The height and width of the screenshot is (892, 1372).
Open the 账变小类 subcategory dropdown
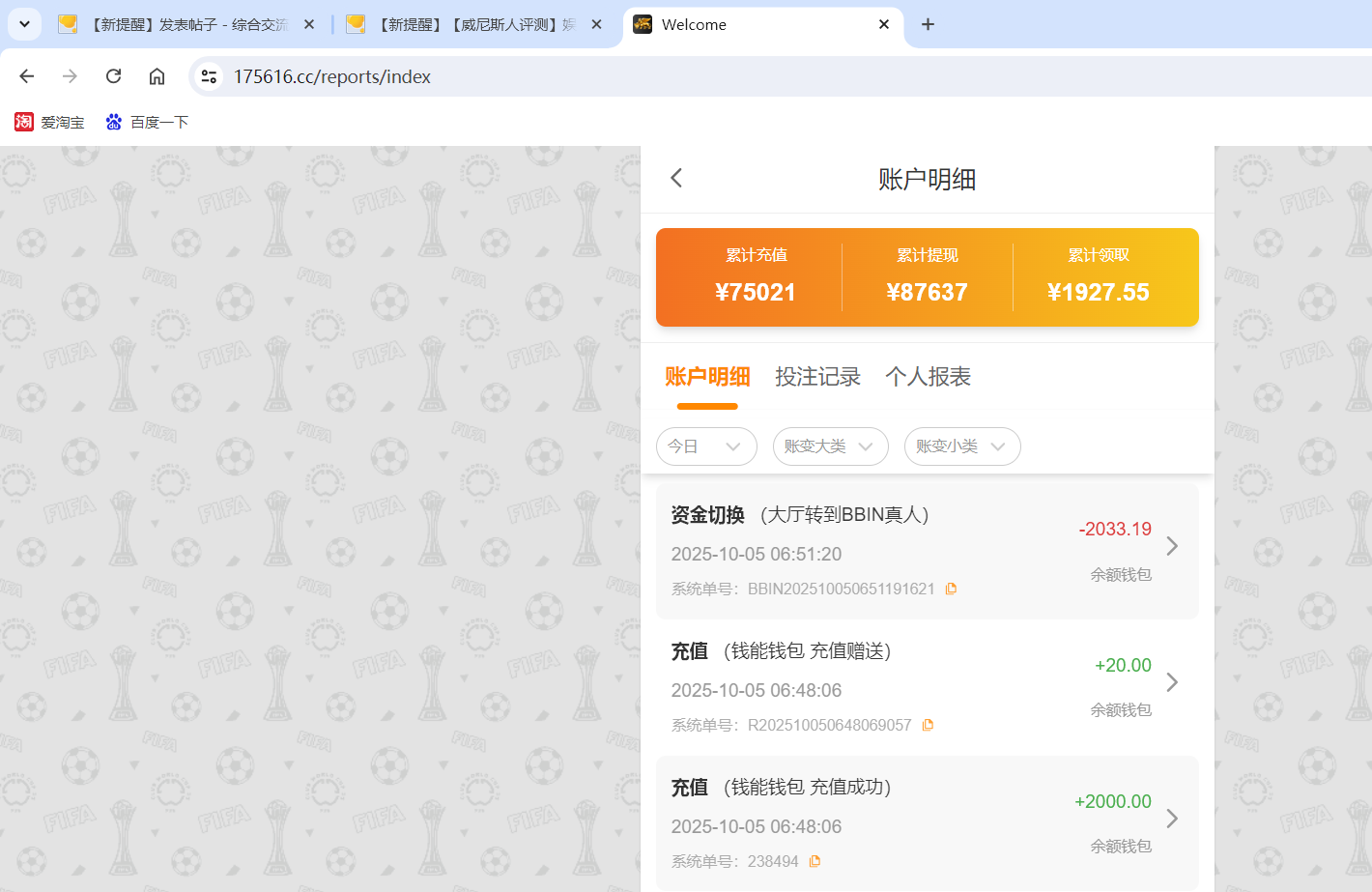(x=962, y=446)
